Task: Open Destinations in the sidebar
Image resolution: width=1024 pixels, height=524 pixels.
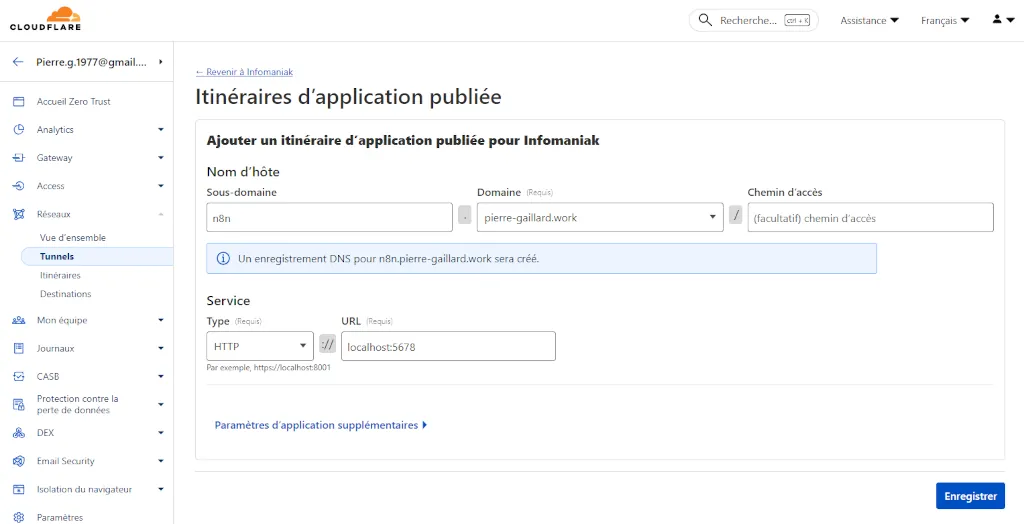Action: point(65,294)
